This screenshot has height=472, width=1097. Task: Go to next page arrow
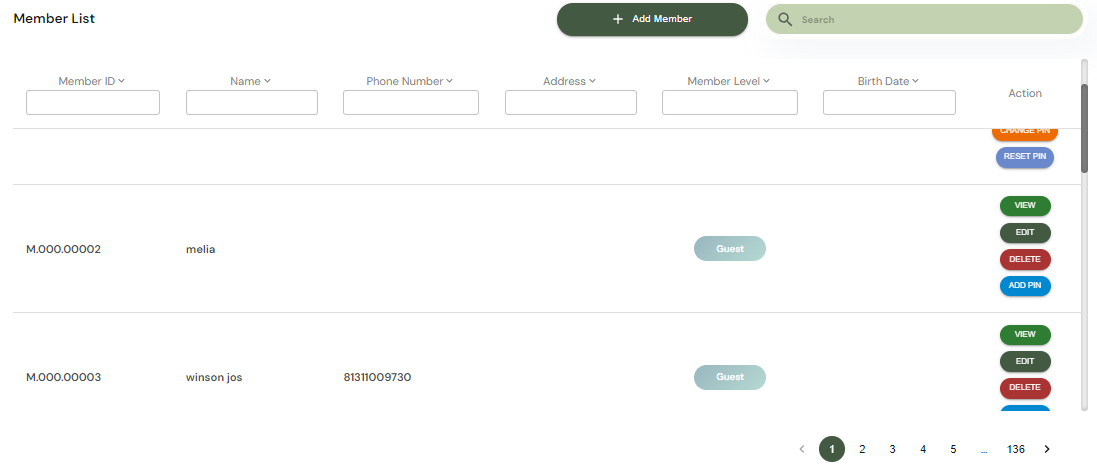tap(1047, 449)
